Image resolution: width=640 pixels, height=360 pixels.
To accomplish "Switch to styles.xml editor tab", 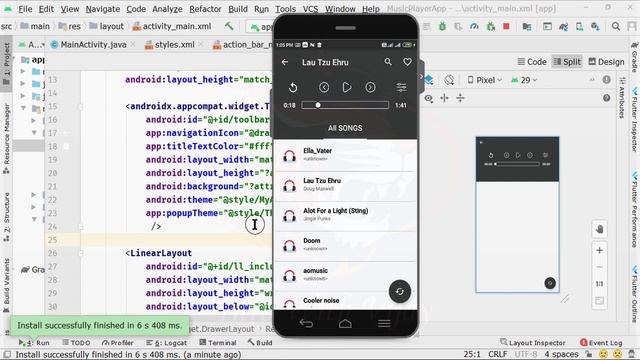I will coord(174,44).
